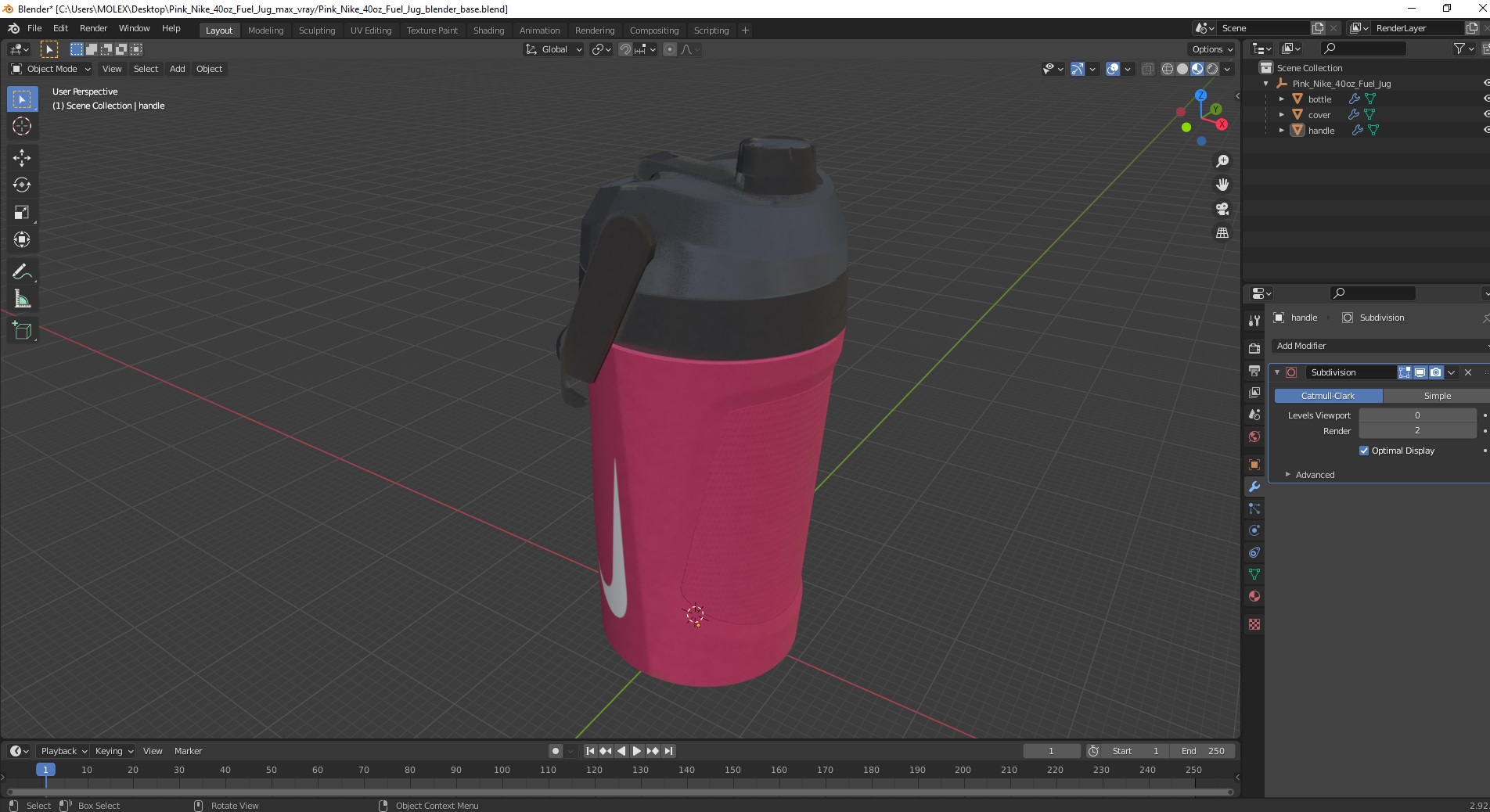Expand the cover object in outliner
This screenshot has height=812, width=1490.
1281,115
